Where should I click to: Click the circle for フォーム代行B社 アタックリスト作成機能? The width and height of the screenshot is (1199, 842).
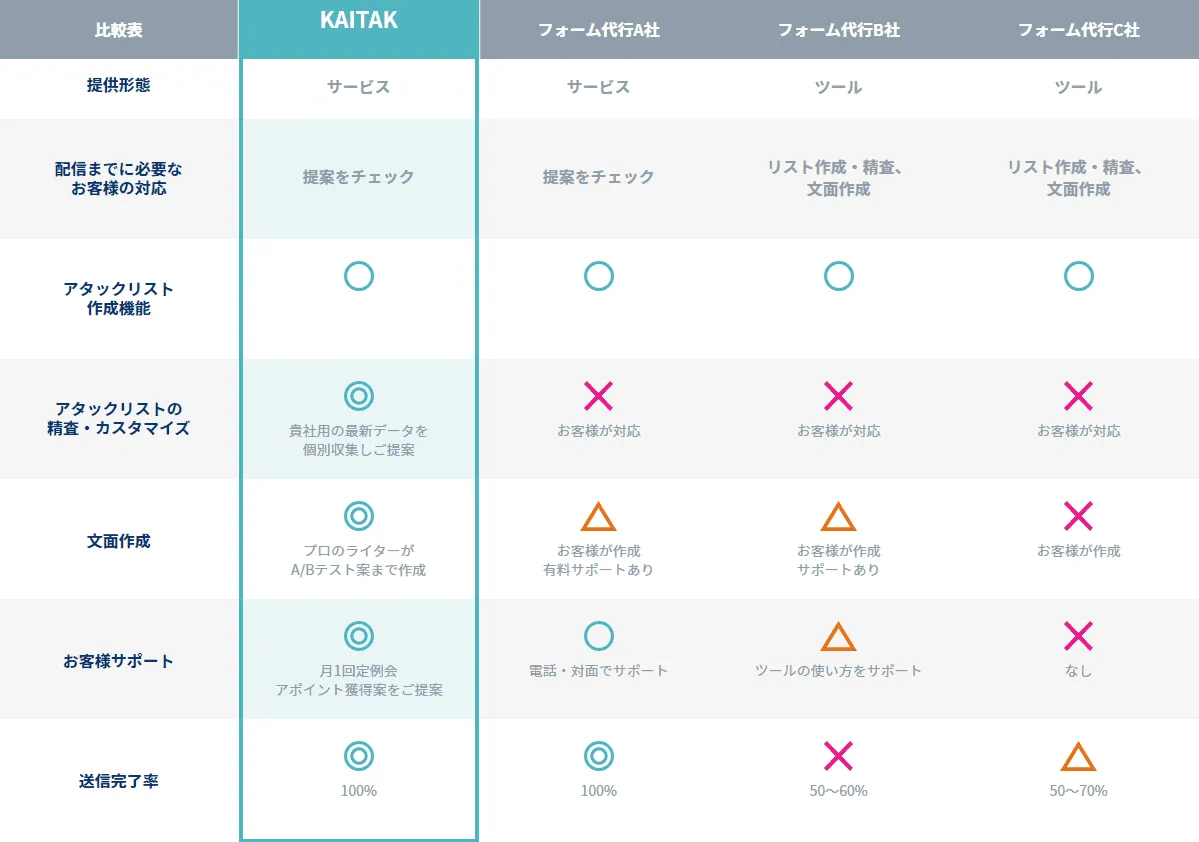coord(838,276)
